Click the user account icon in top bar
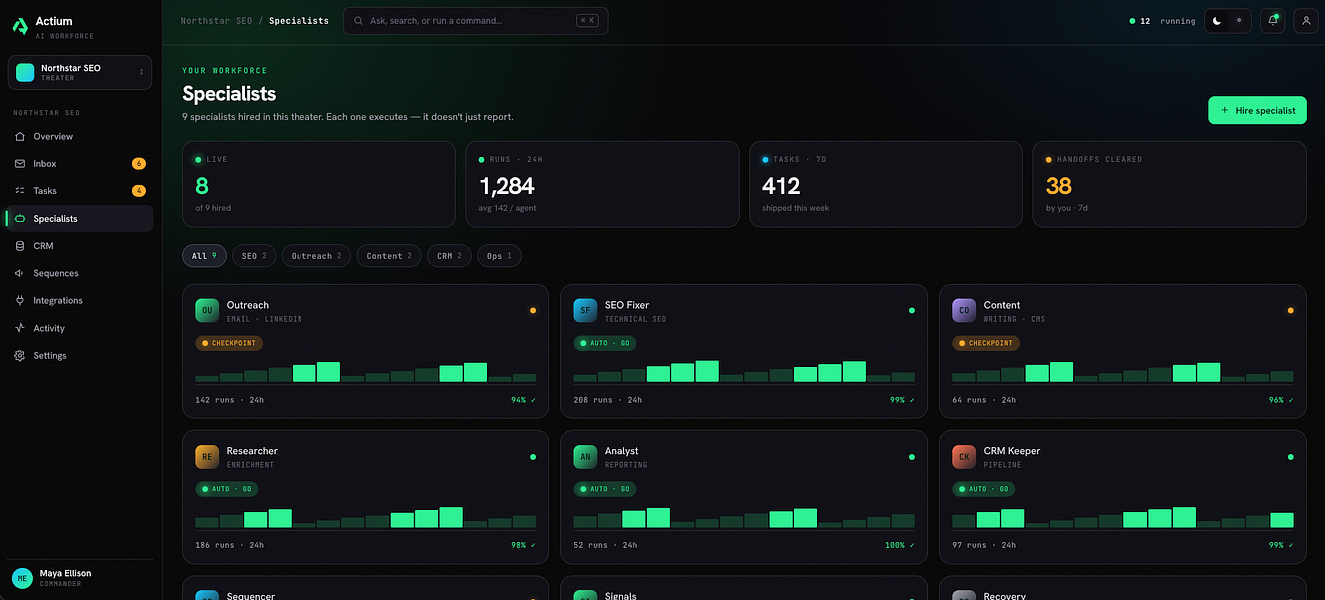The height and width of the screenshot is (600, 1325). point(1306,20)
